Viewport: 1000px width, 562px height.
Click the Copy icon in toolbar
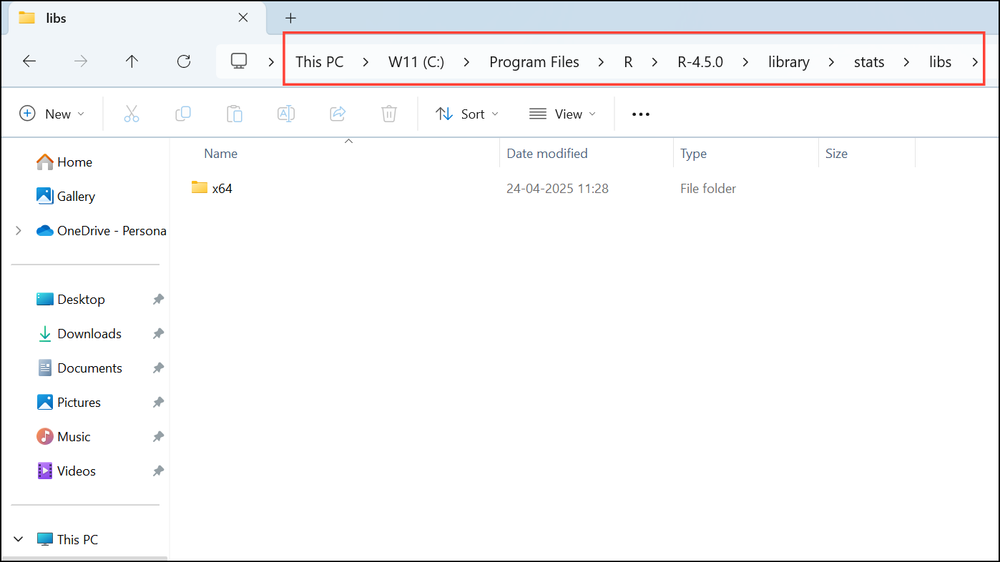[x=183, y=114]
